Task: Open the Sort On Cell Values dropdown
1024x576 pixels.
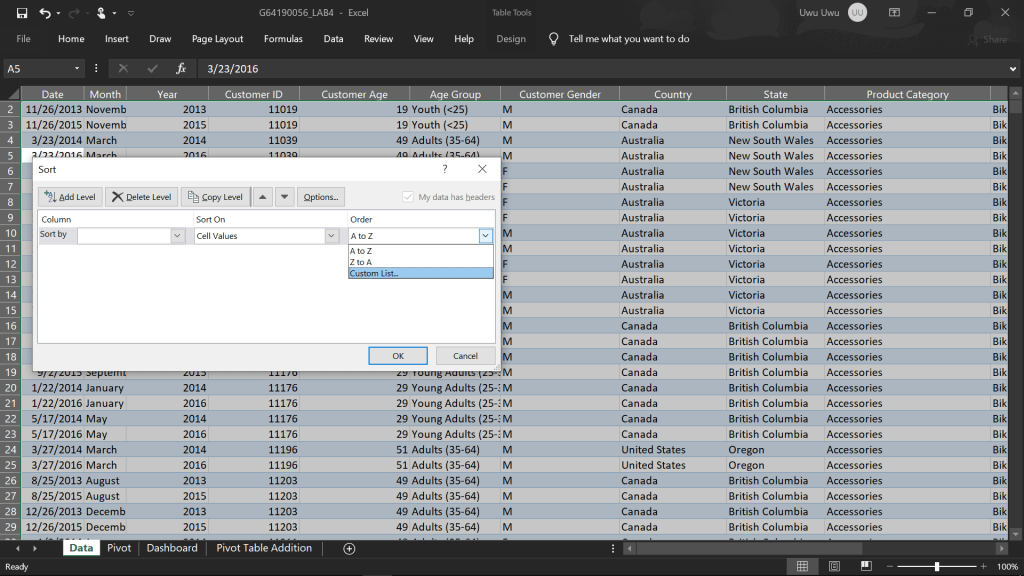Action: click(332, 236)
